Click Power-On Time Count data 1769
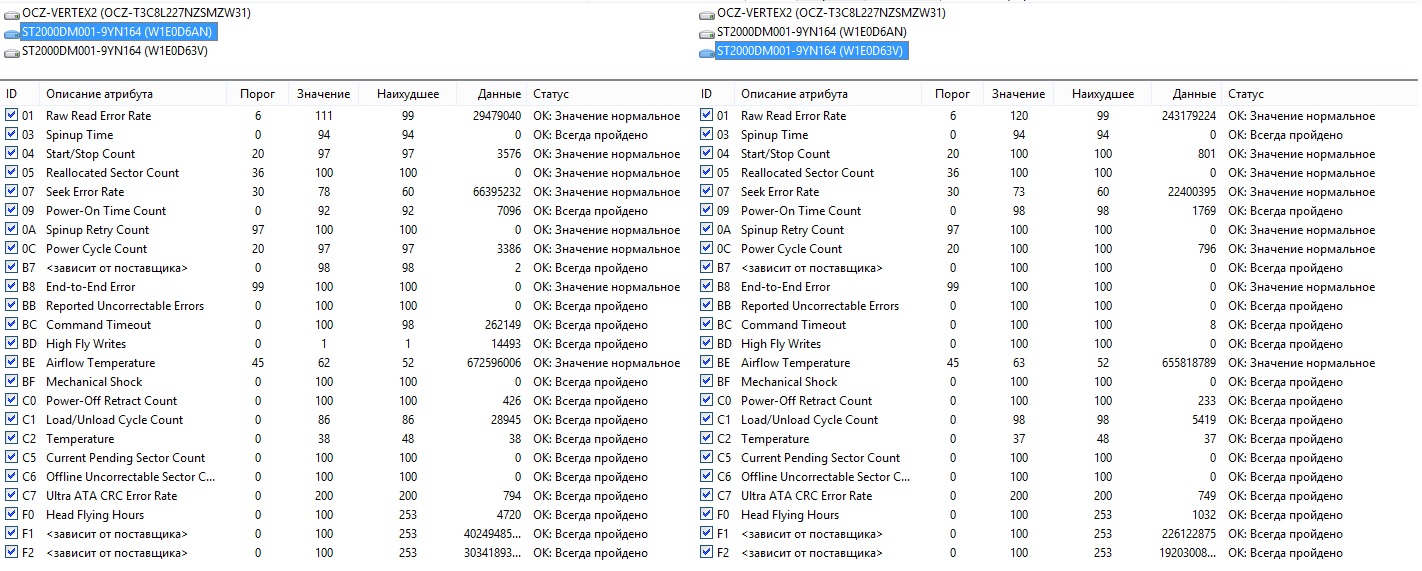The image size is (1422, 571). pos(1203,211)
